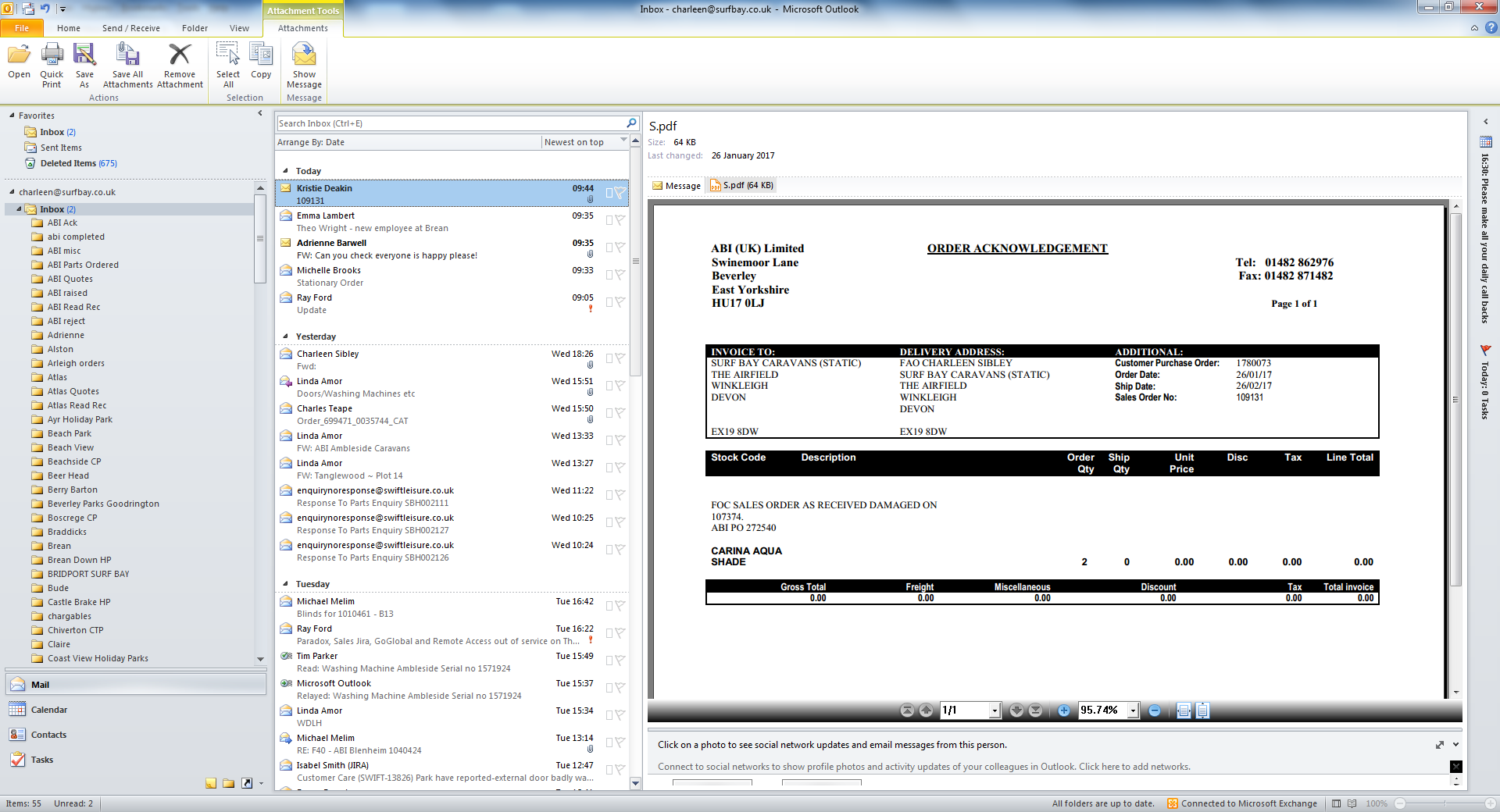Collapse the Favorites folder section
This screenshot has height=812, width=1500.
coord(12,116)
